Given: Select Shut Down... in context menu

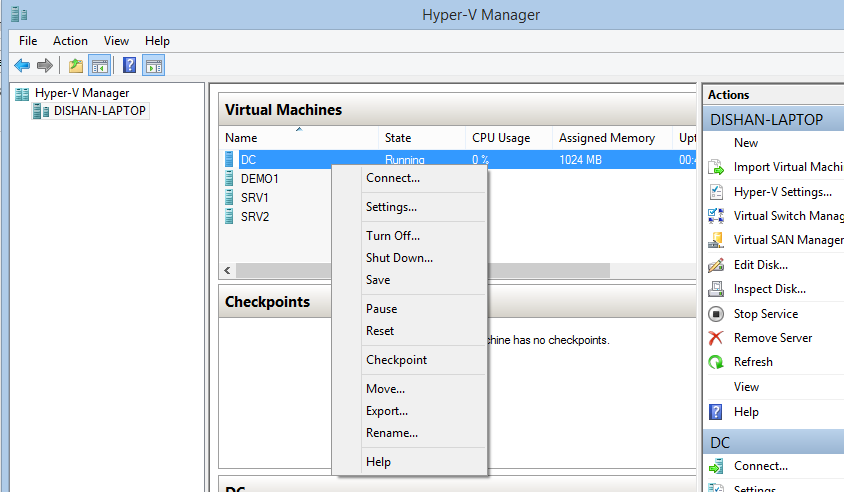Looking at the screenshot, I should pyautogui.click(x=410, y=258).
